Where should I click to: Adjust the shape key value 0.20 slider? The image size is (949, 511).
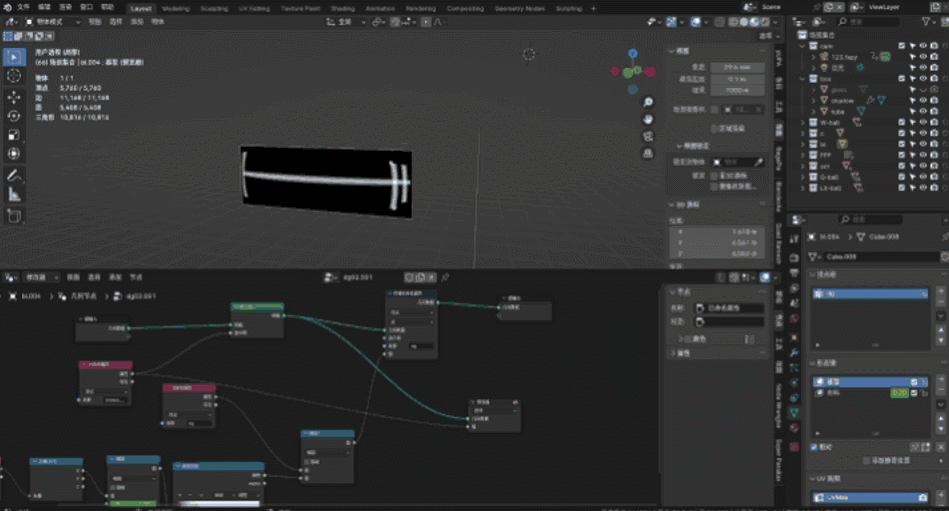(899, 392)
